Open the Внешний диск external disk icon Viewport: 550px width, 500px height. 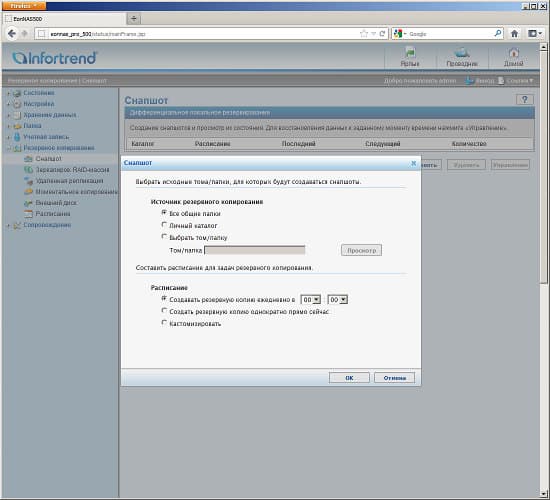(29, 203)
